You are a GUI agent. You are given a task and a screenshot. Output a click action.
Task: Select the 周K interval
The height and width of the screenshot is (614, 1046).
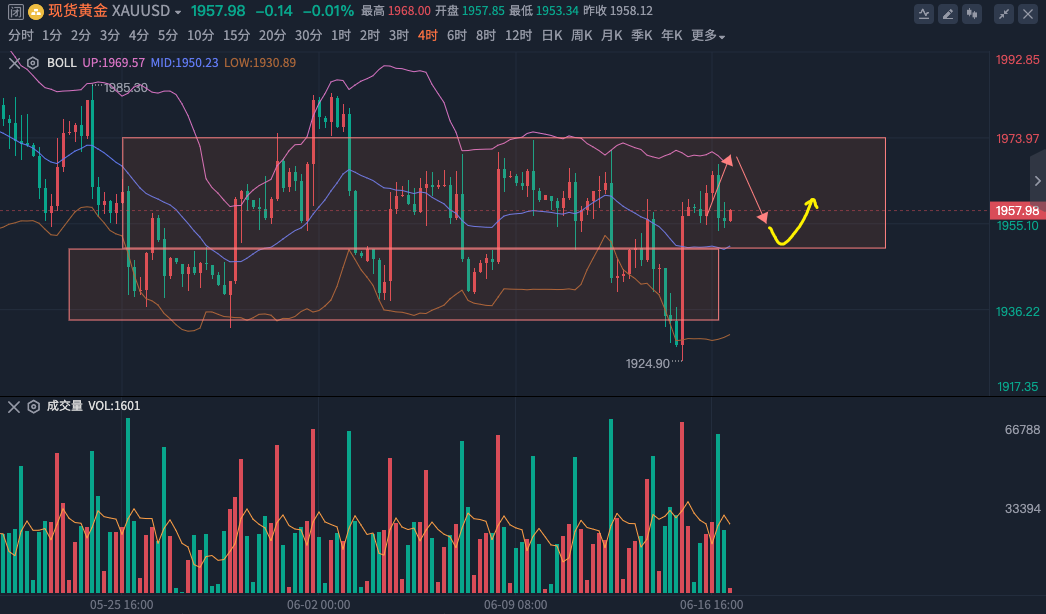coord(581,35)
